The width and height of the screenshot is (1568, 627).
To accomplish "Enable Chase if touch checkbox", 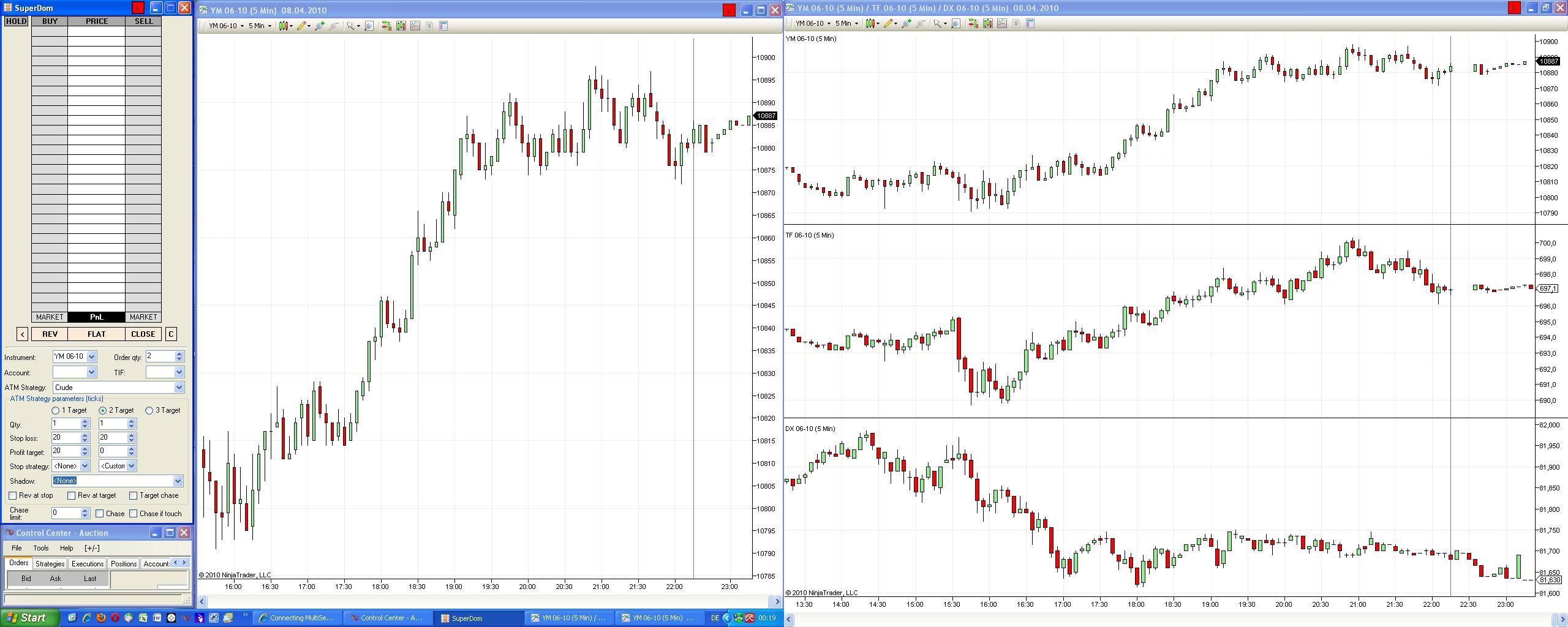I will pos(133,514).
